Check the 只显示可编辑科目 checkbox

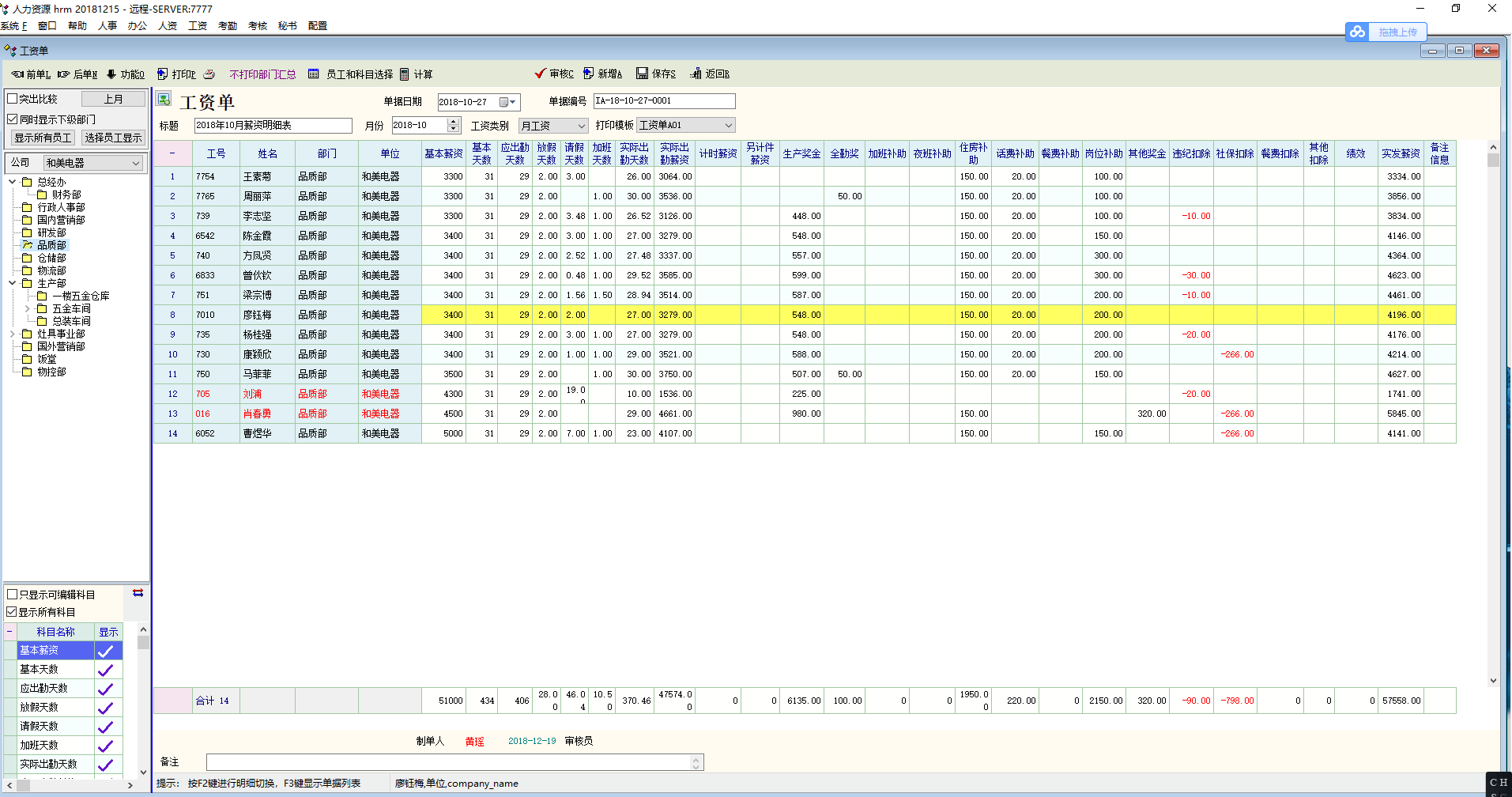coord(13,595)
